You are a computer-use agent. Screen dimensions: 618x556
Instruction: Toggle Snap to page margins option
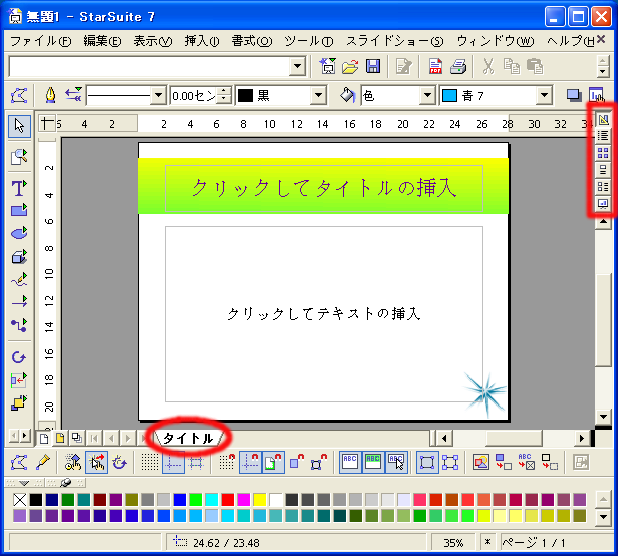[x=273, y=462]
